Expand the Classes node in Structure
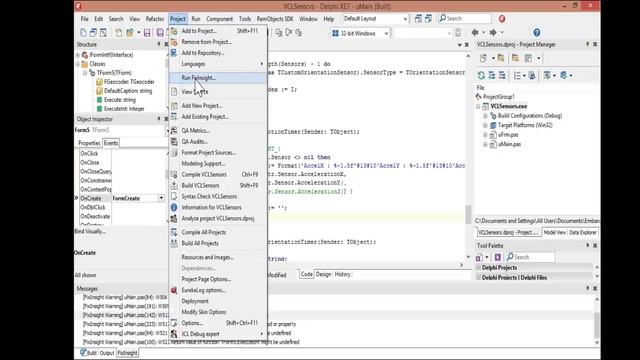Image resolution: width=640 pixels, height=360 pixels. [78, 64]
